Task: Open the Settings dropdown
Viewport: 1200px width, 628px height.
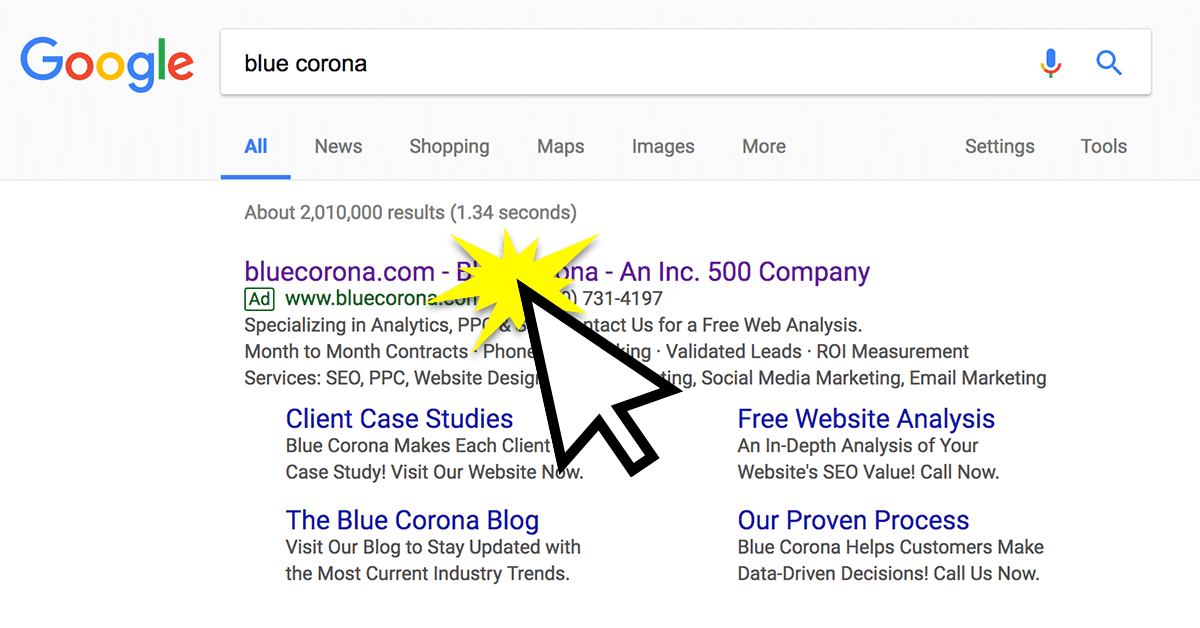Action: pos(1000,146)
